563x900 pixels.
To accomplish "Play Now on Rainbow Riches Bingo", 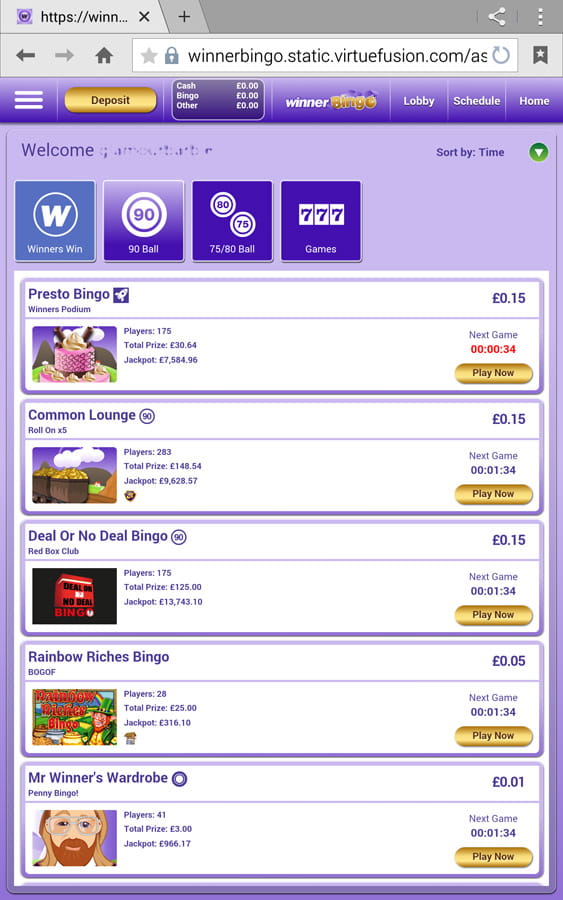I will pos(494,736).
